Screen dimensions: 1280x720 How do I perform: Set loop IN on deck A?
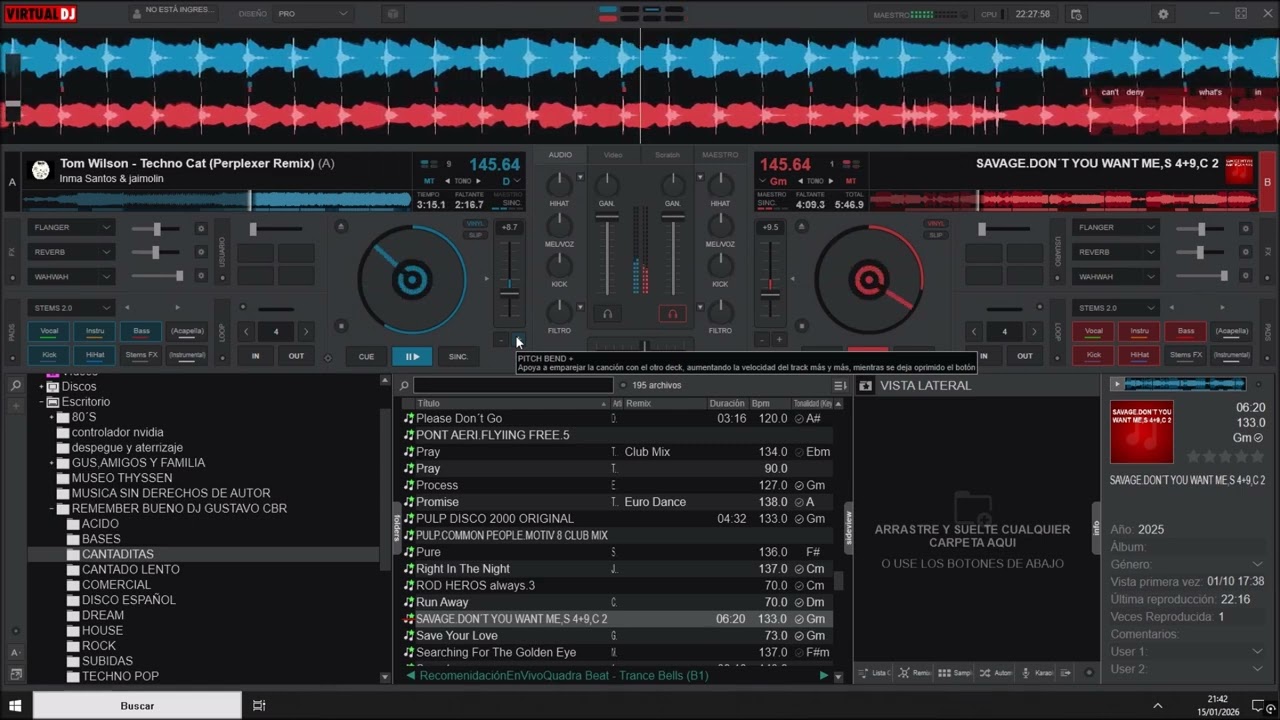tap(256, 356)
